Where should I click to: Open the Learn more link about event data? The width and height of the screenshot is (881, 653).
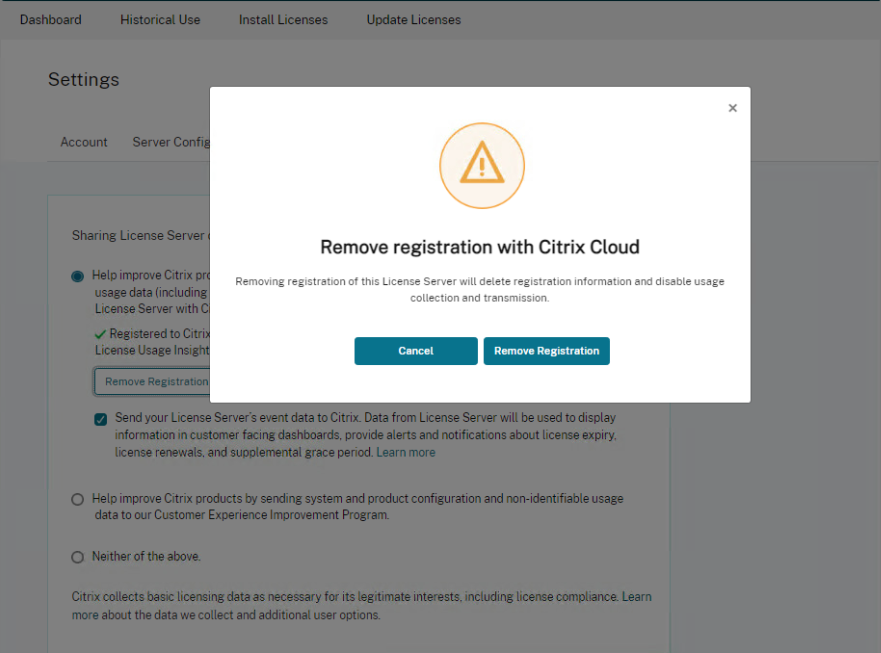point(405,452)
